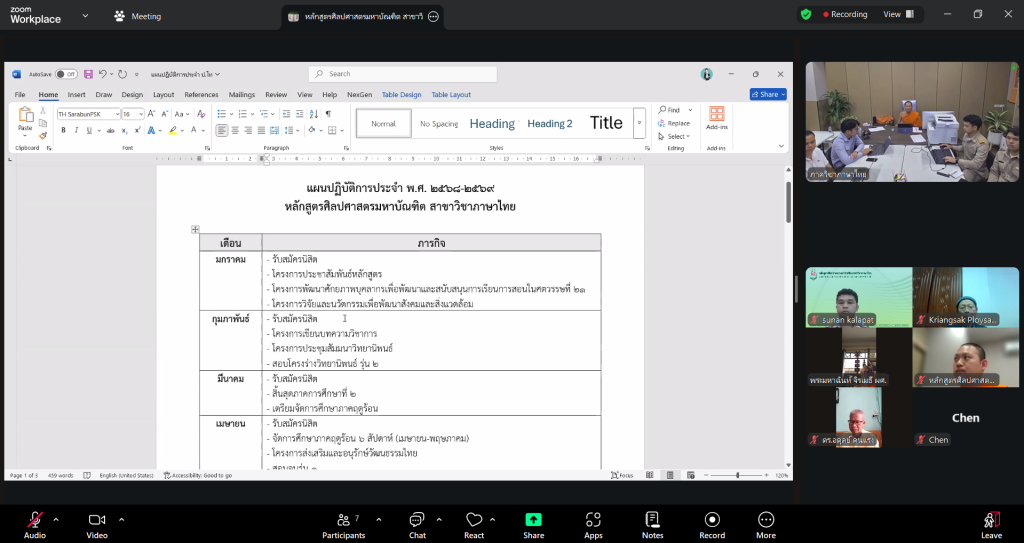Image resolution: width=1024 pixels, height=543 pixels.
Task: Open the Select dropdown in Editing group
Action: (x=674, y=137)
